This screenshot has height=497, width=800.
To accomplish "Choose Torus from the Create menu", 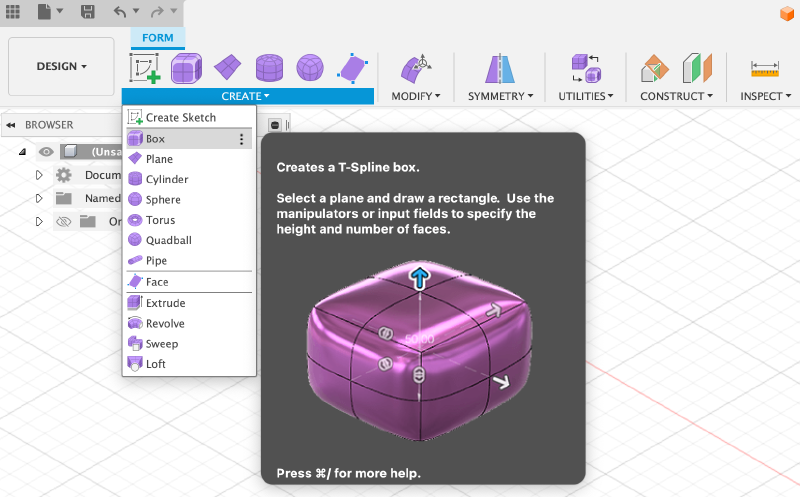I will click(189, 220).
